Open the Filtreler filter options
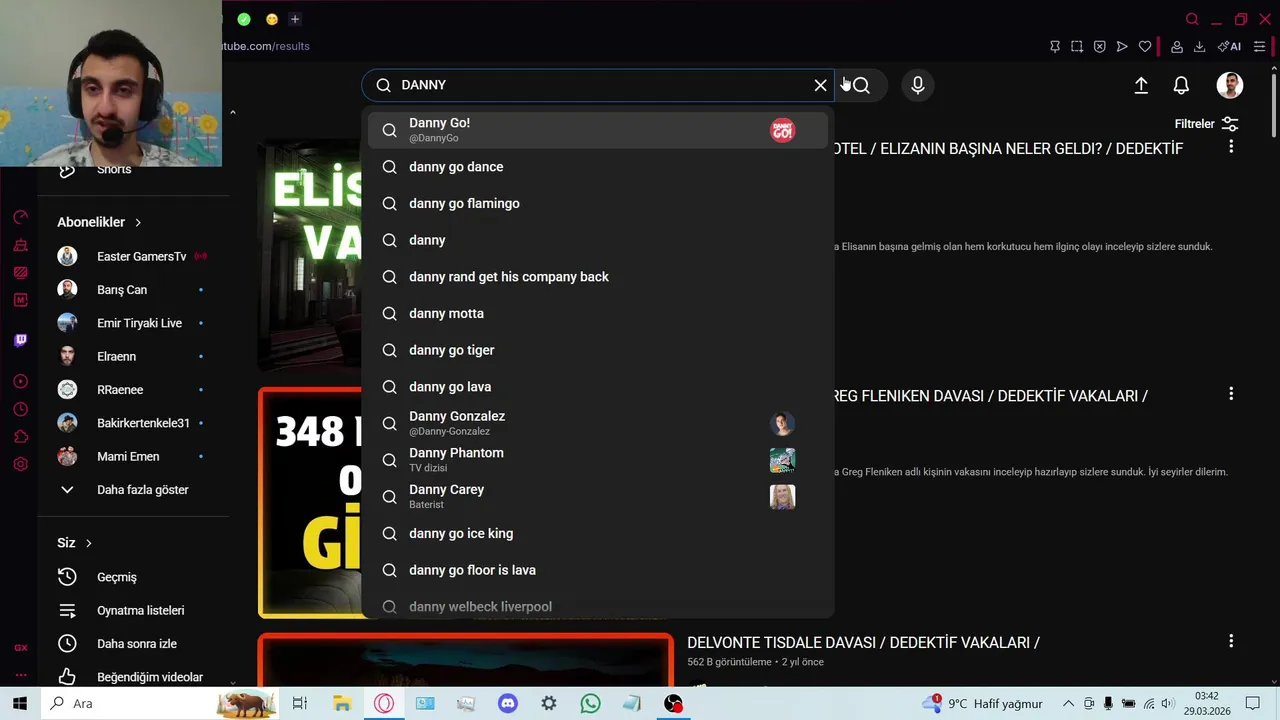 [1207, 124]
